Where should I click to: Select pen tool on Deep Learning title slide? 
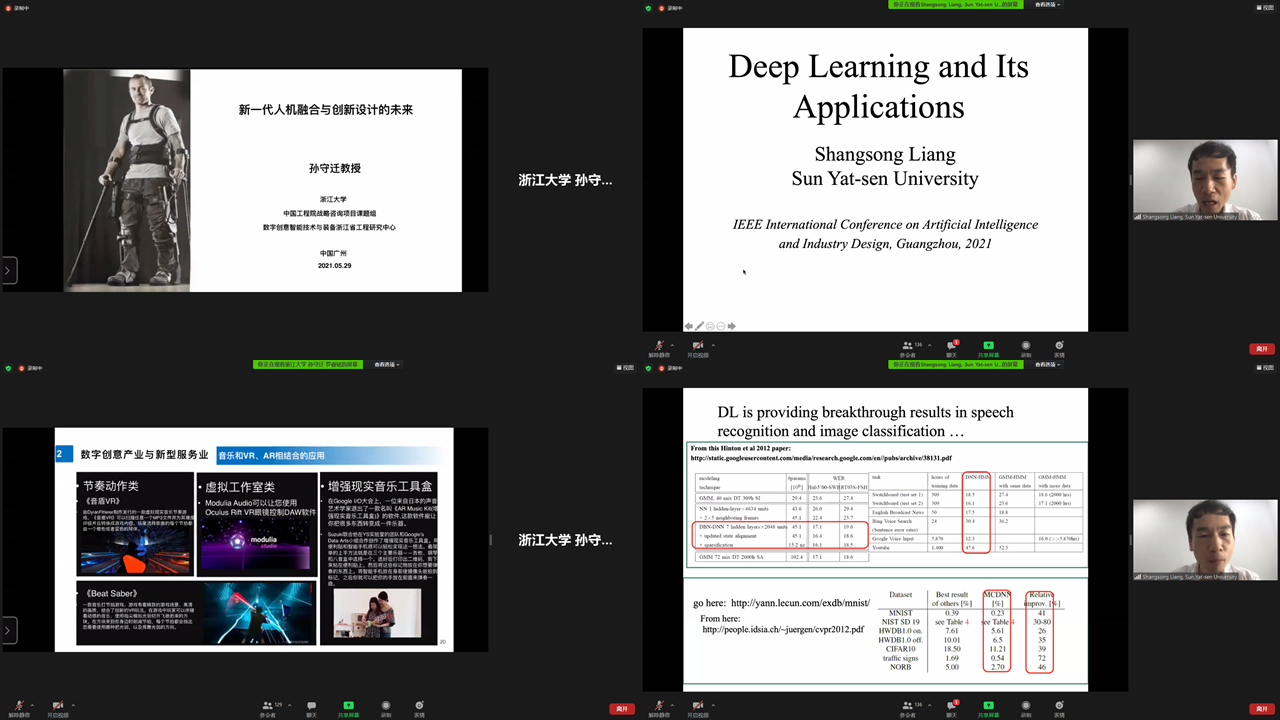700,326
